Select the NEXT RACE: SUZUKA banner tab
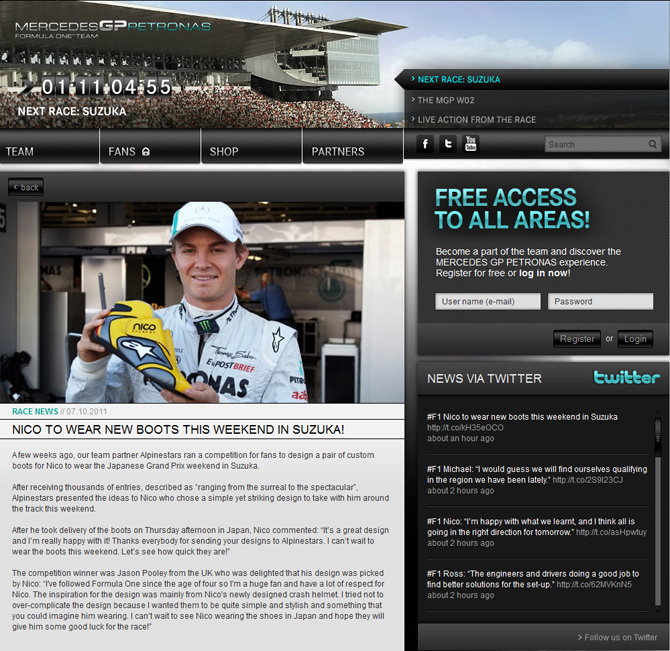 (532, 79)
